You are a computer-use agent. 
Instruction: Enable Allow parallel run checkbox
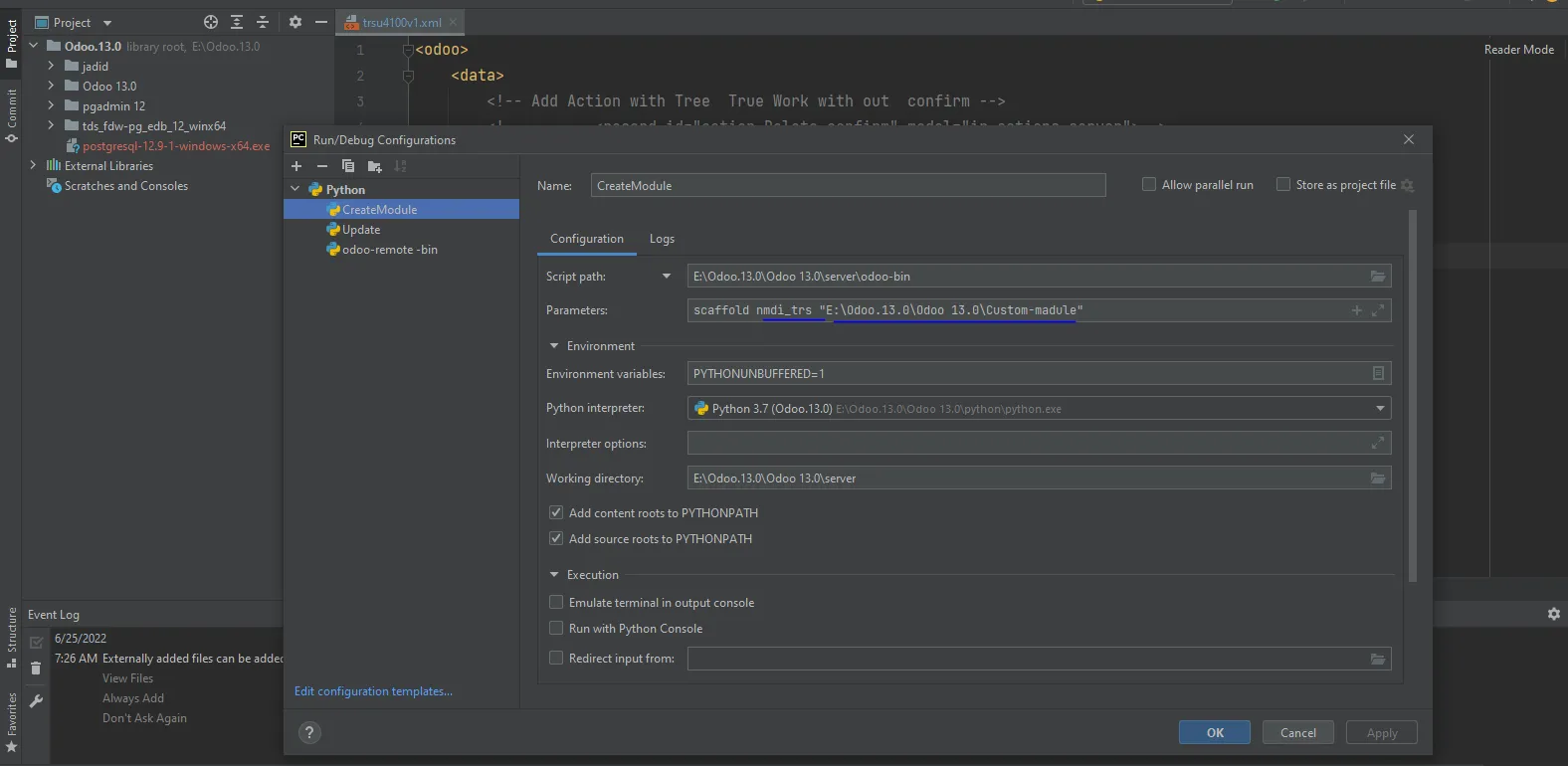tap(1149, 185)
